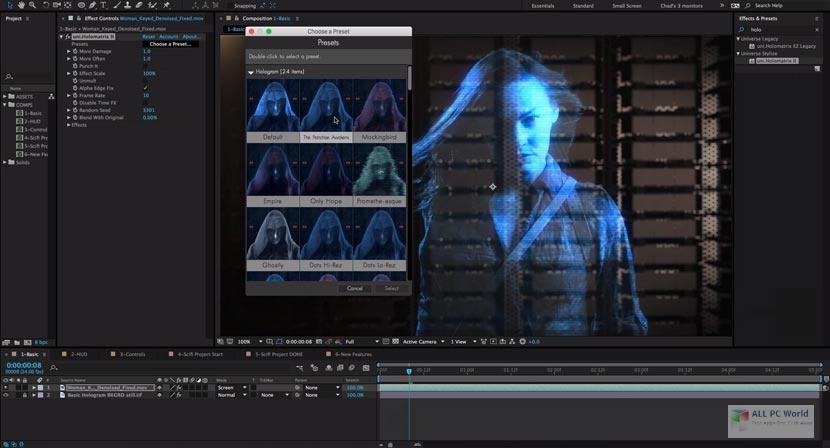The height and width of the screenshot is (448, 830).
Task: Expand the ASSETS folder
Action: (x=5, y=96)
